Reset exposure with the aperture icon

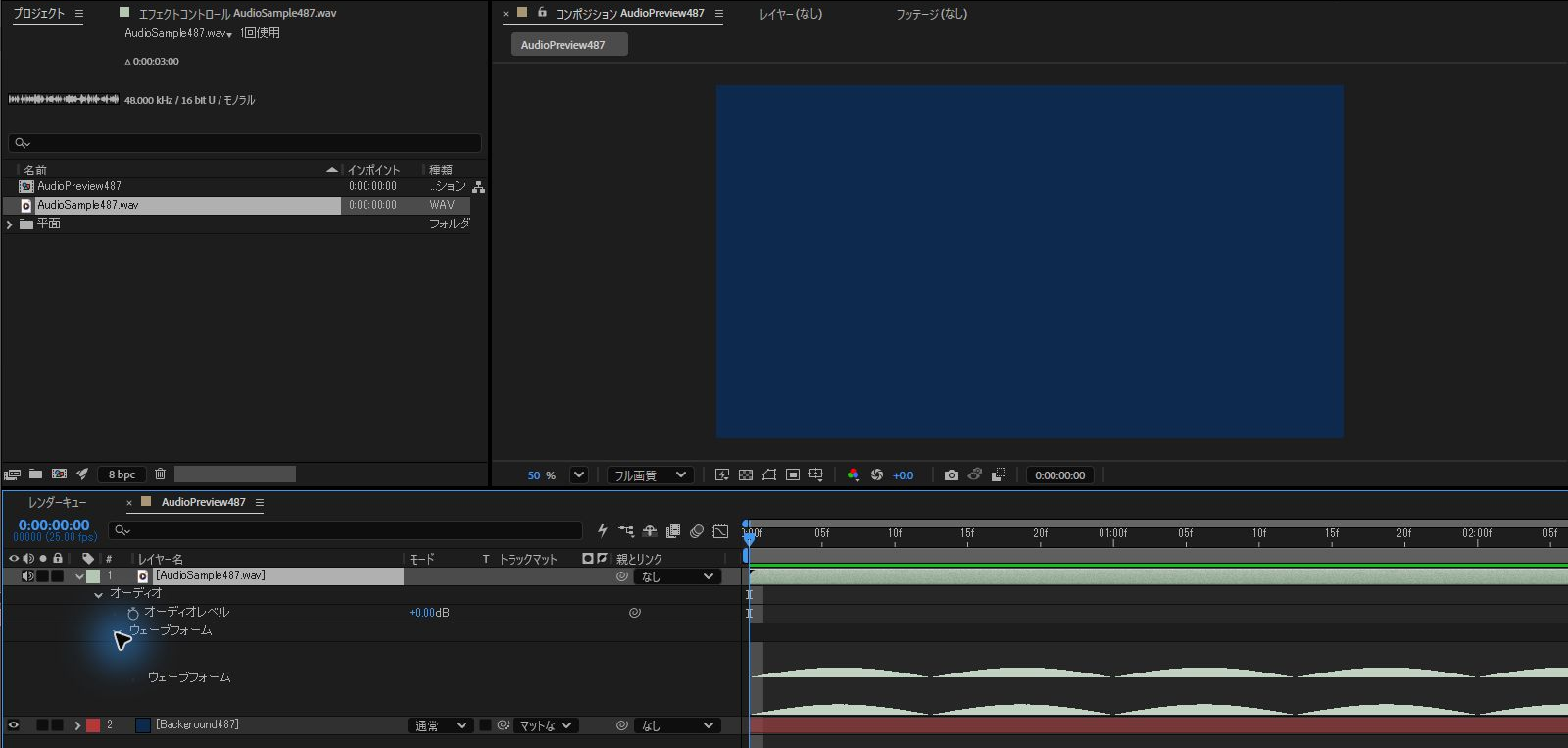(x=877, y=475)
